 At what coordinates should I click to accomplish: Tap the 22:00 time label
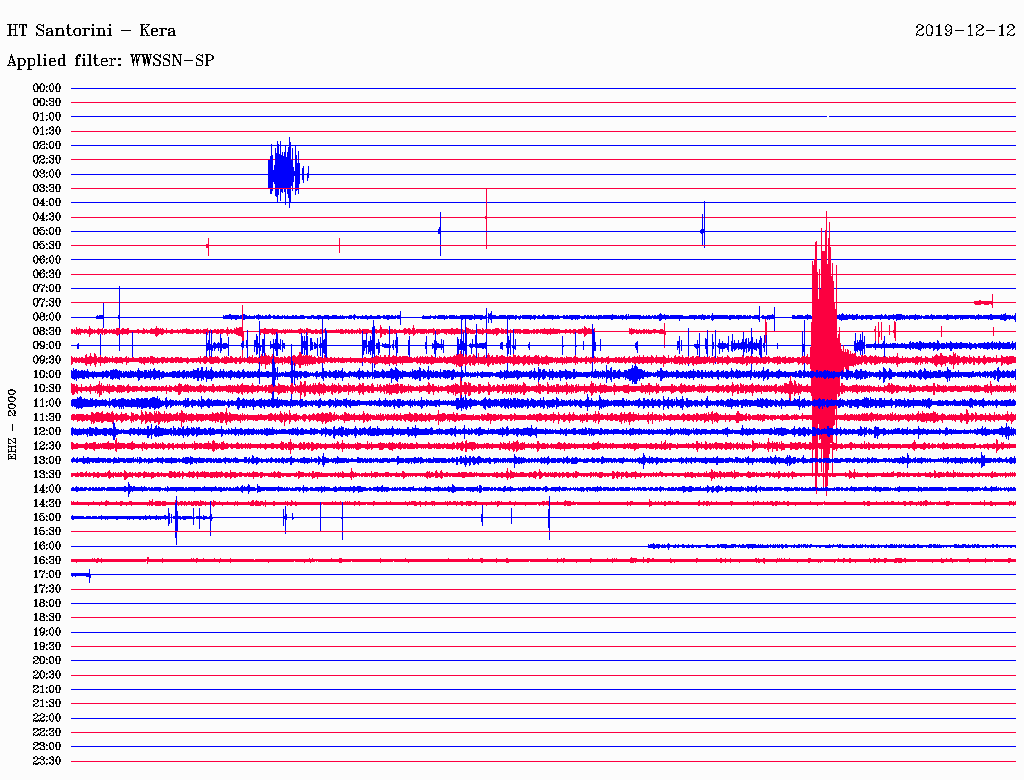pyautogui.click(x=47, y=717)
